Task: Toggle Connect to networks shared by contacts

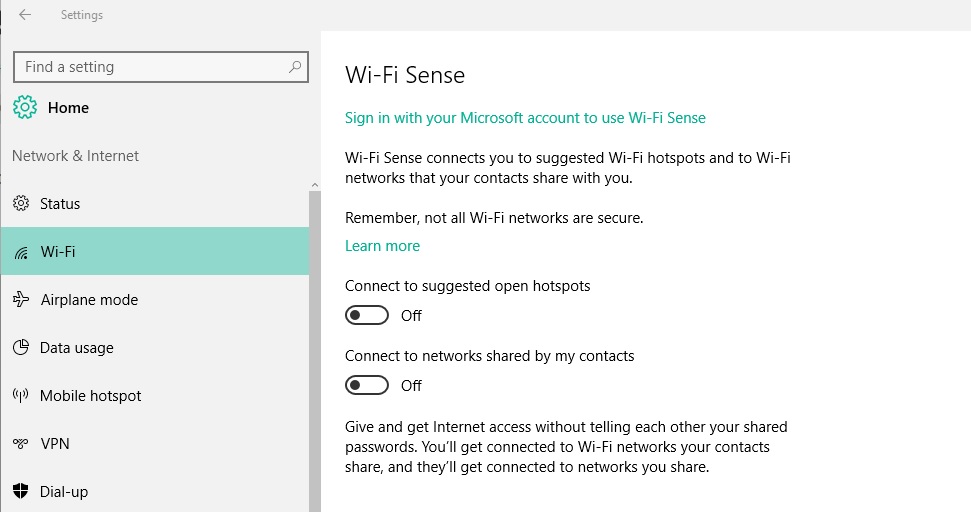Action: (367, 385)
